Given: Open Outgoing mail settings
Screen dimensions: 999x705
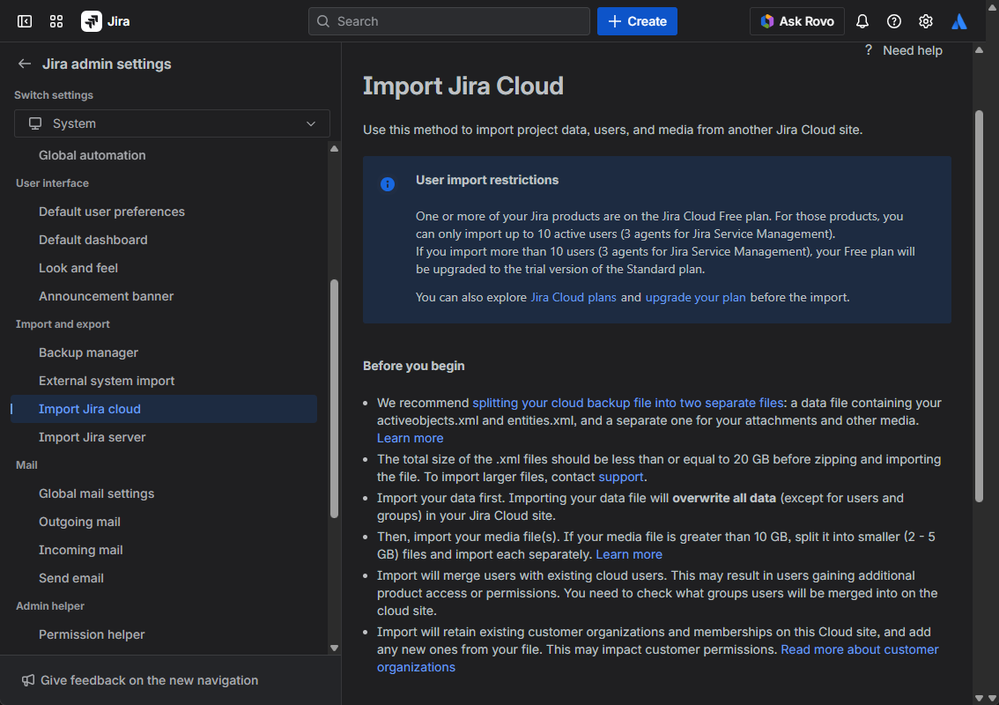Looking at the screenshot, I should 80,522.
